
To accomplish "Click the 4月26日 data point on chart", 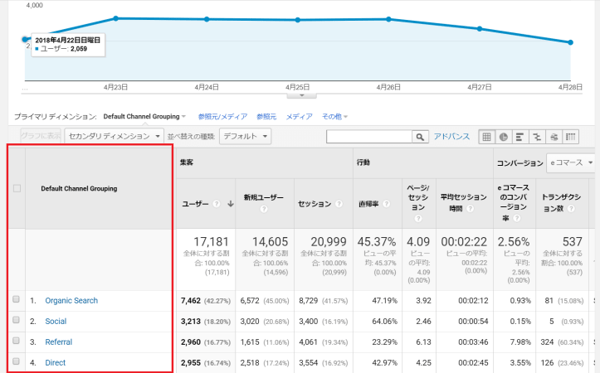I will point(388,19).
